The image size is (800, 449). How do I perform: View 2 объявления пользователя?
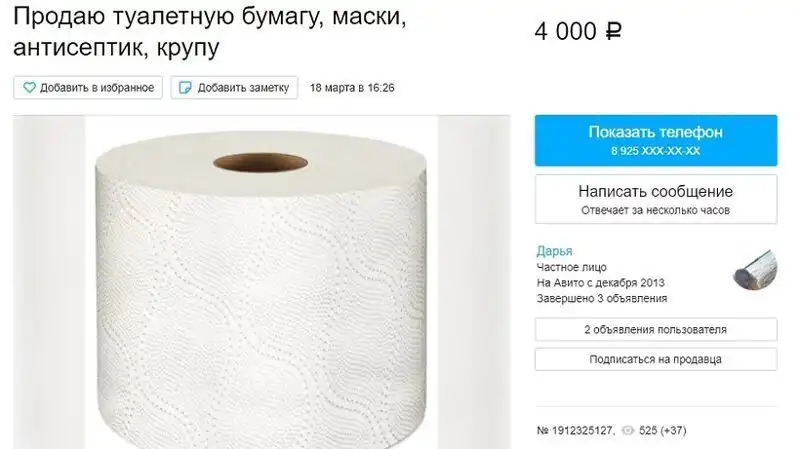(656, 330)
